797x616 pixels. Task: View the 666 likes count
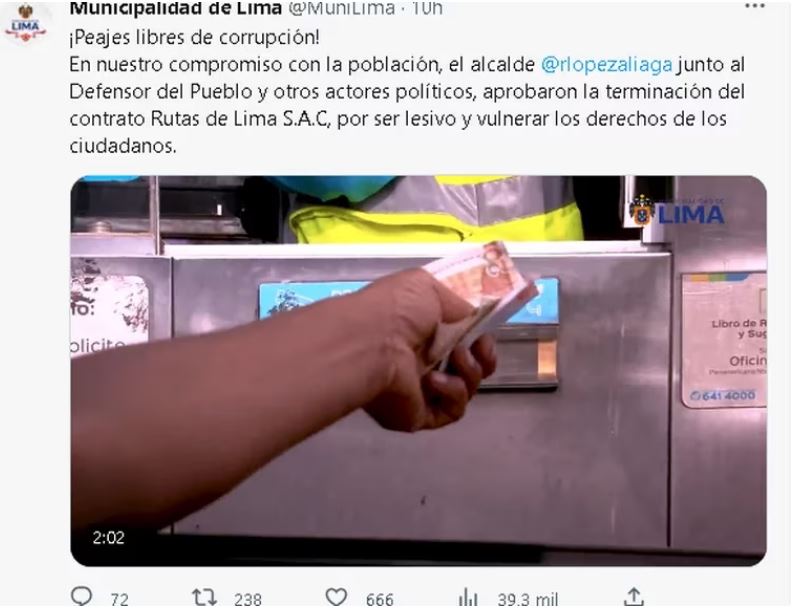(380, 600)
